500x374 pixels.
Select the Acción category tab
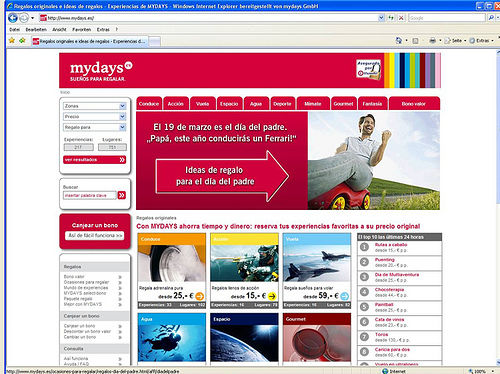pos(176,104)
